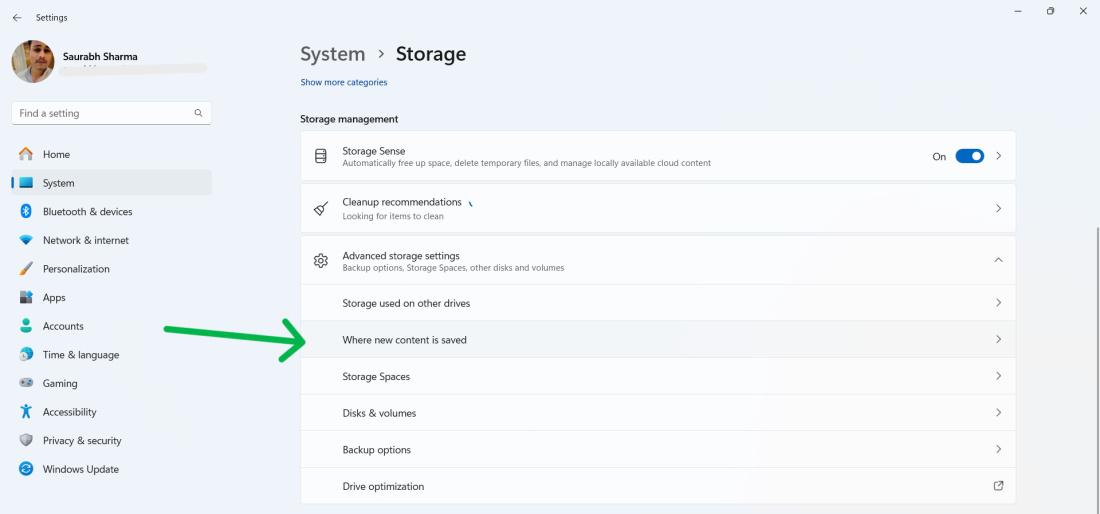Expand Cleanup recommendations chevron
This screenshot has height=514, width=1100.
point(998,208)
